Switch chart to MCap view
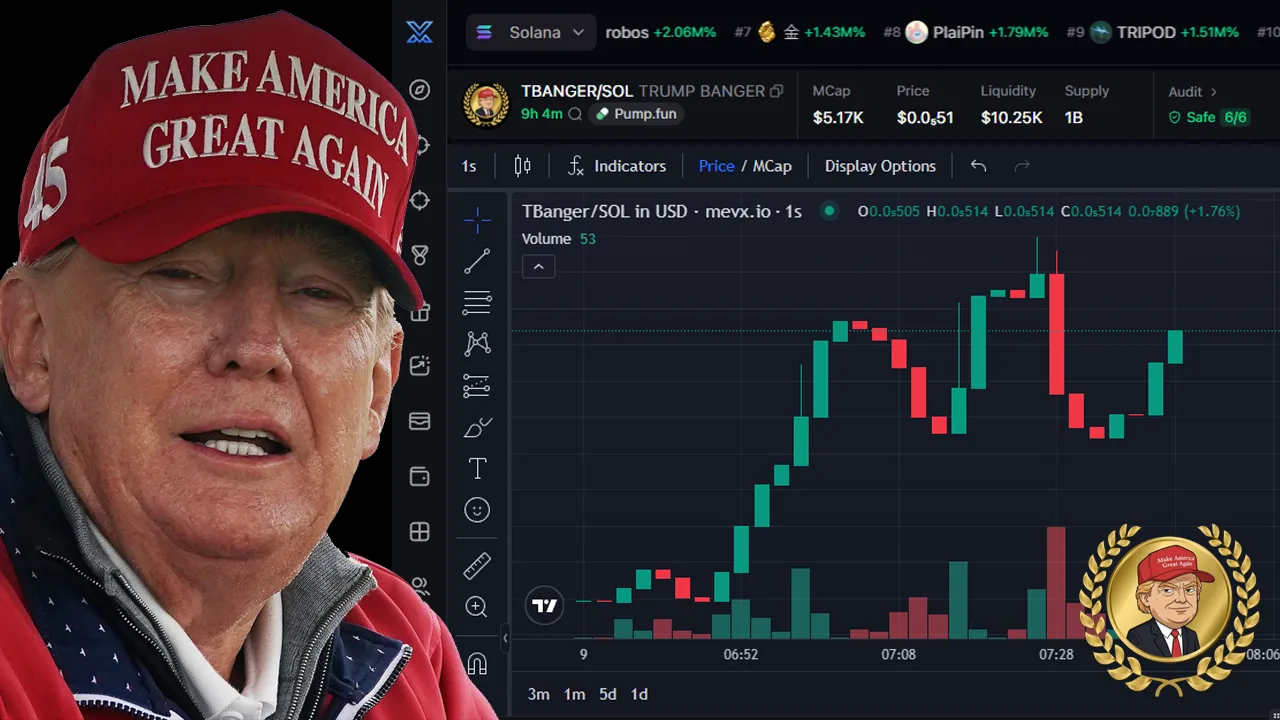The image size is (1280, 720). 772,166
